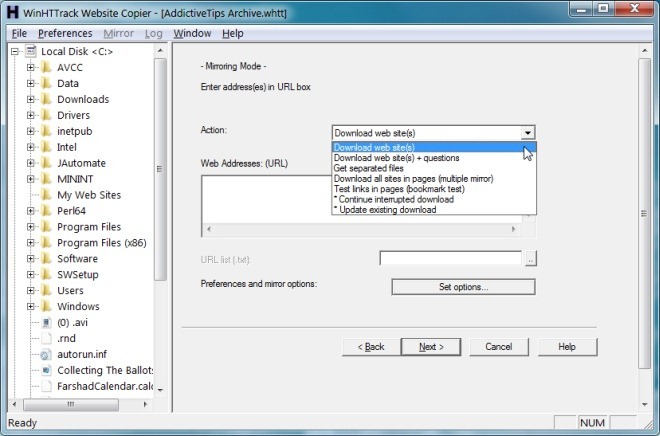Expand the Drivers folder node
Screen dimensions: 660x436
coord(30,115)
